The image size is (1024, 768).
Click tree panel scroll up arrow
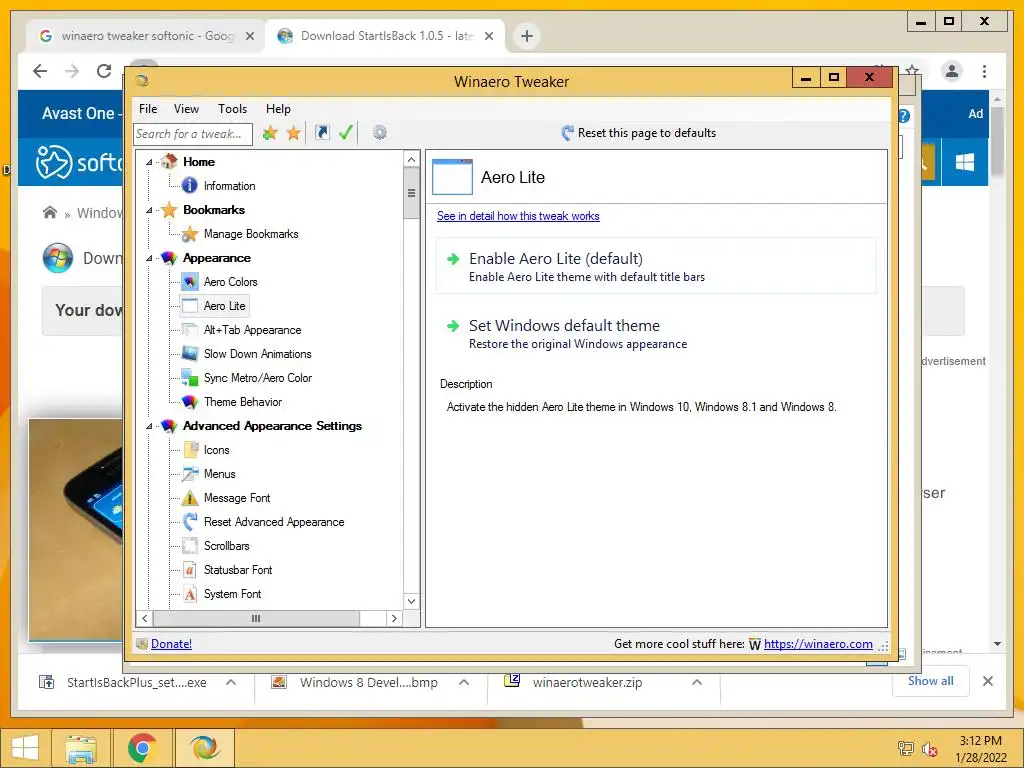click(x=411, y=159)
